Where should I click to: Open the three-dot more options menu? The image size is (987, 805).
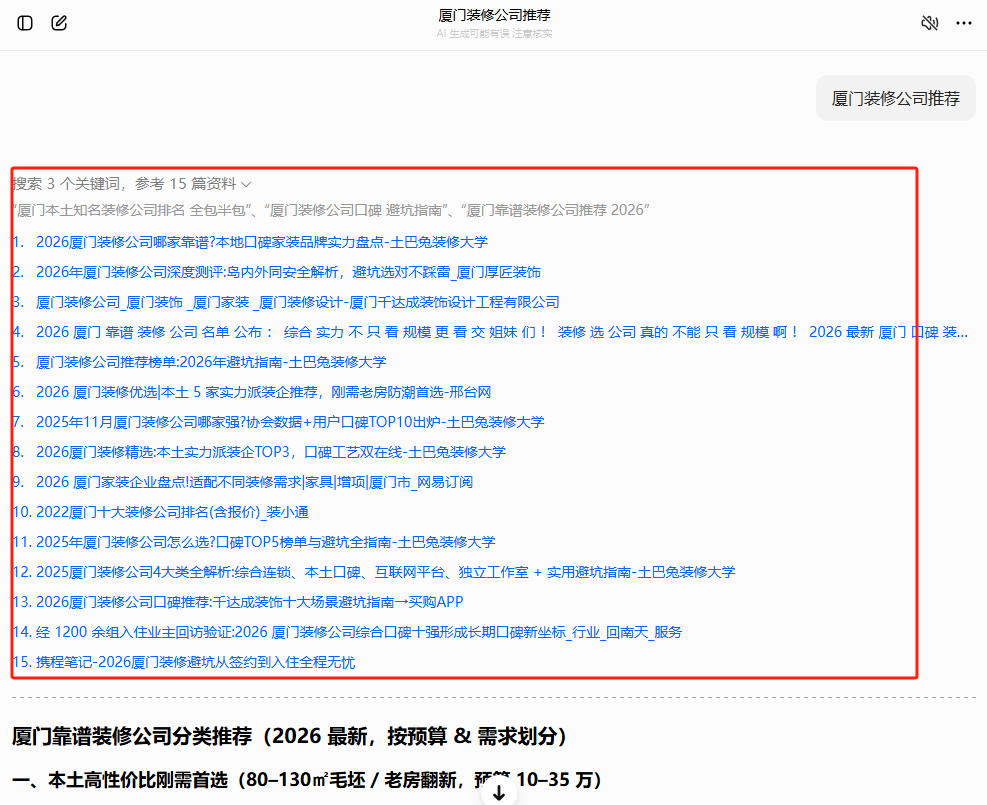(964, 23)
